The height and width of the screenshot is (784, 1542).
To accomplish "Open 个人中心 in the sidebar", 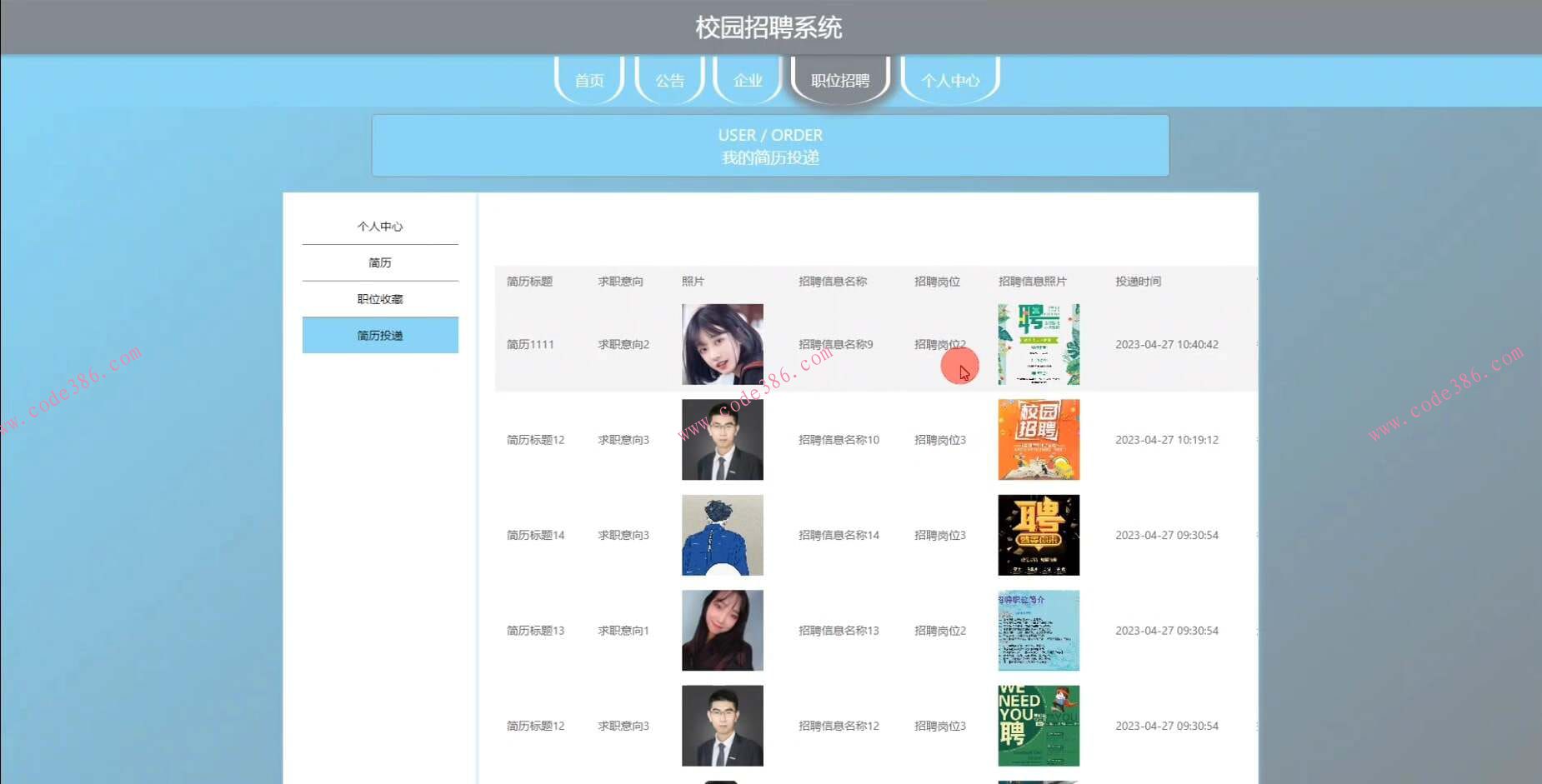I will click(x=380, y=226).
